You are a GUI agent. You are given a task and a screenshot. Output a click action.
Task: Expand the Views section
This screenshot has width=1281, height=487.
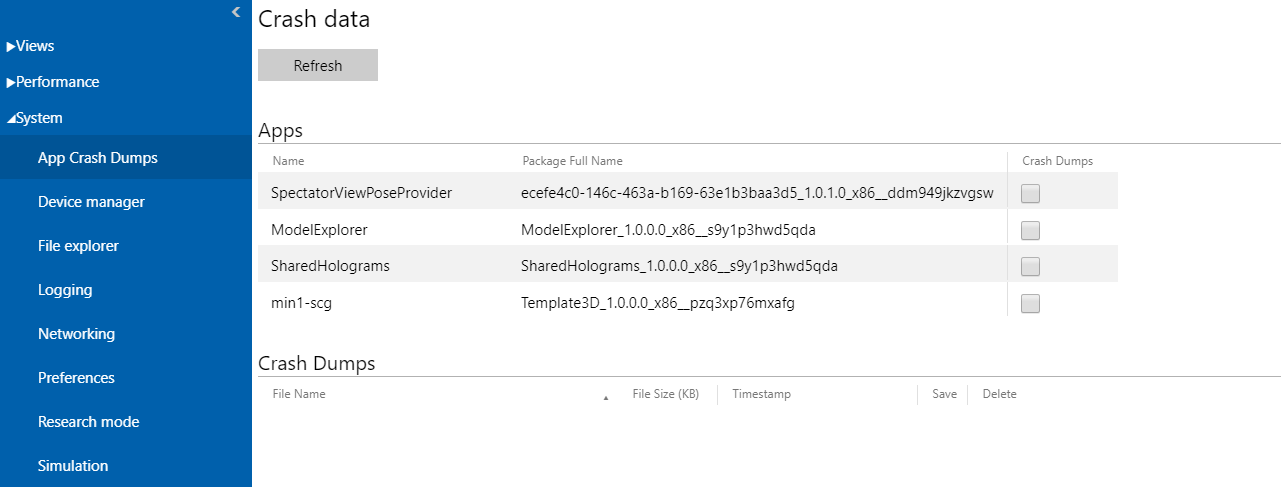click(31, 46)
